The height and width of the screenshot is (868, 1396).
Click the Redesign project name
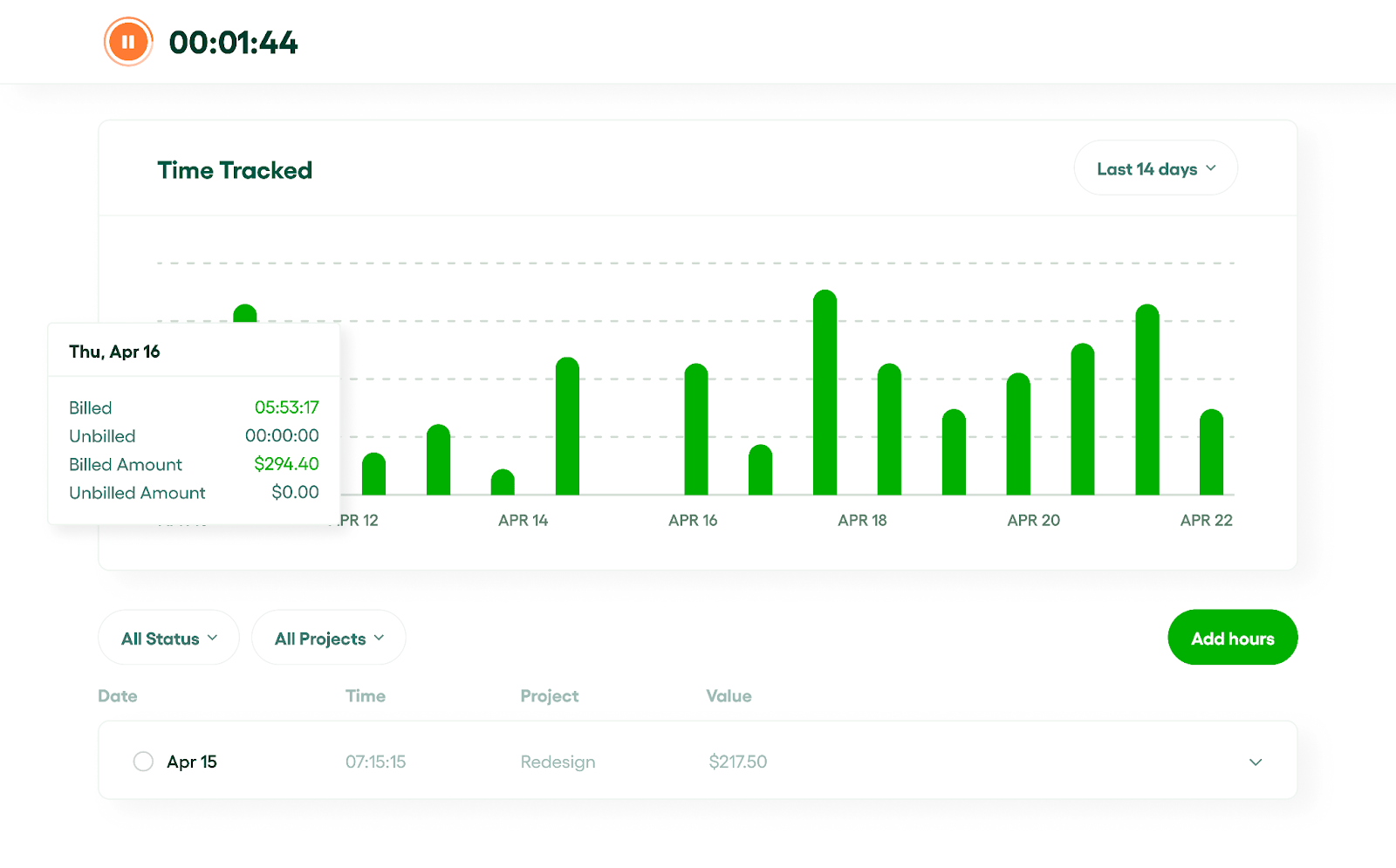pos(558,761)
